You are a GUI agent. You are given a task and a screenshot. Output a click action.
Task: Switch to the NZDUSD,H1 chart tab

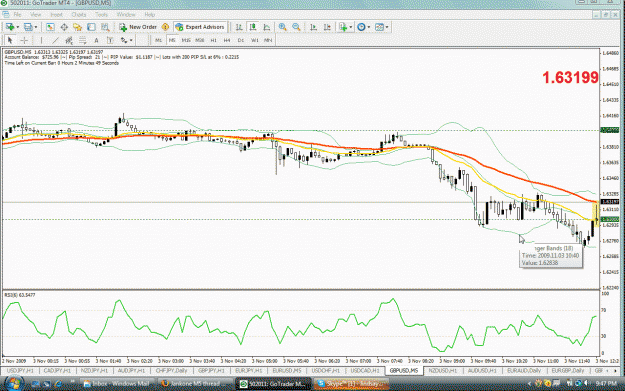click(x=442, y=371)
